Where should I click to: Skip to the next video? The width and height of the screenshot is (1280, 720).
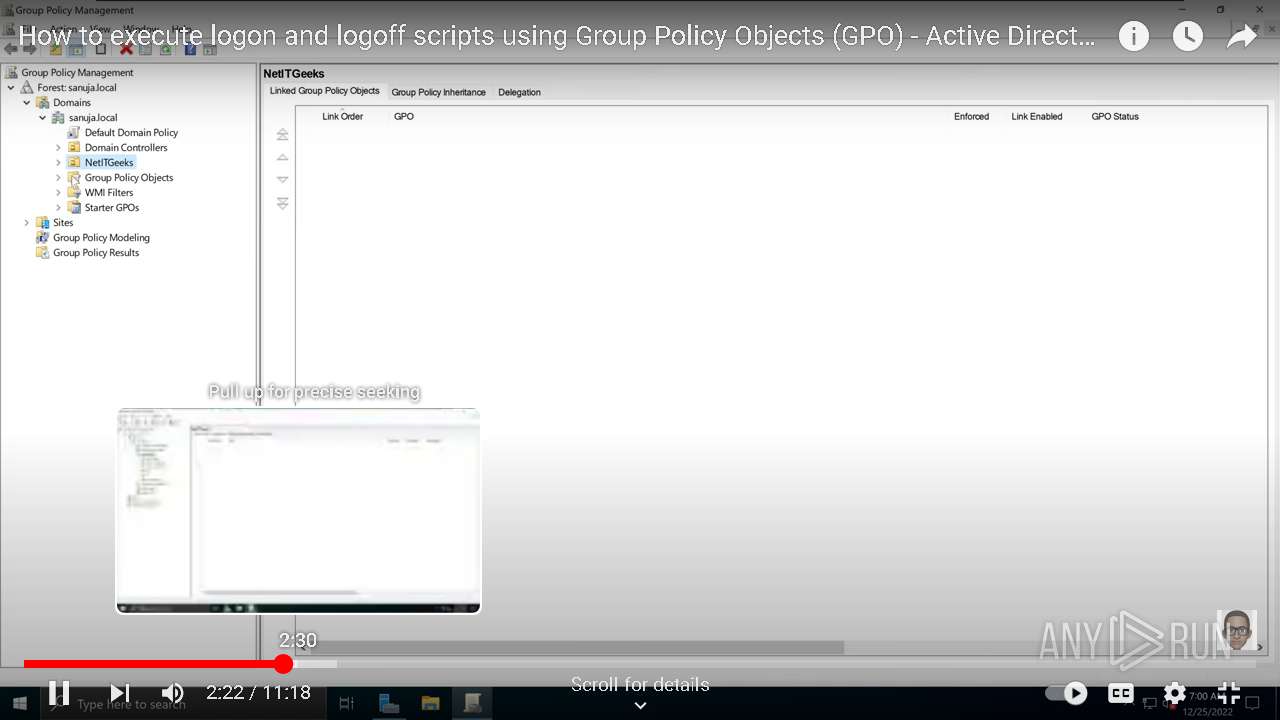[x=120, y=693]
